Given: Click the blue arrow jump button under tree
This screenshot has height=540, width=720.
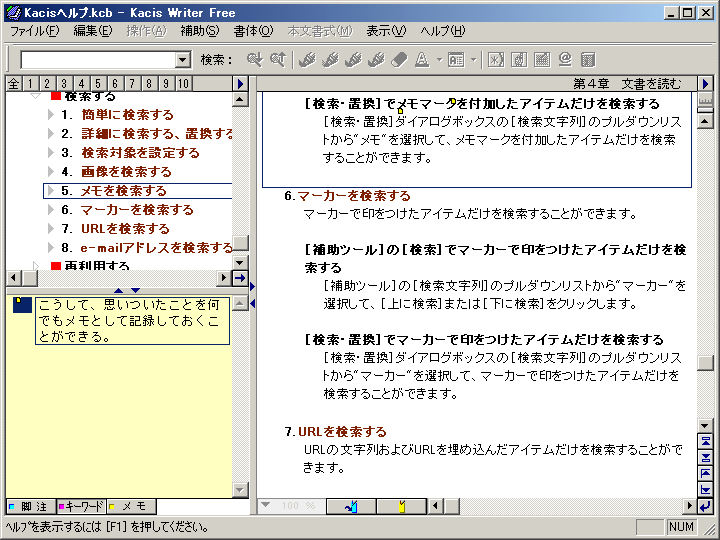Looking at the screenshot, I should tap(240, 278).
